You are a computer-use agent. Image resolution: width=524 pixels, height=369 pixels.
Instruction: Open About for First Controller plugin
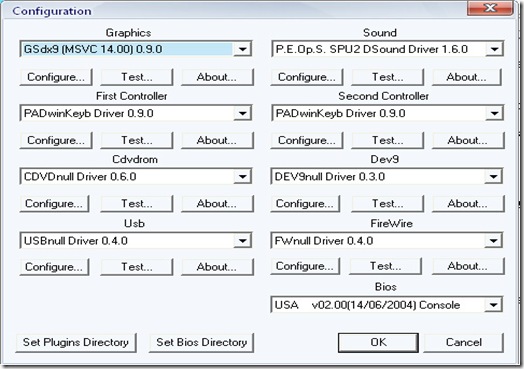tap(217, 140)
